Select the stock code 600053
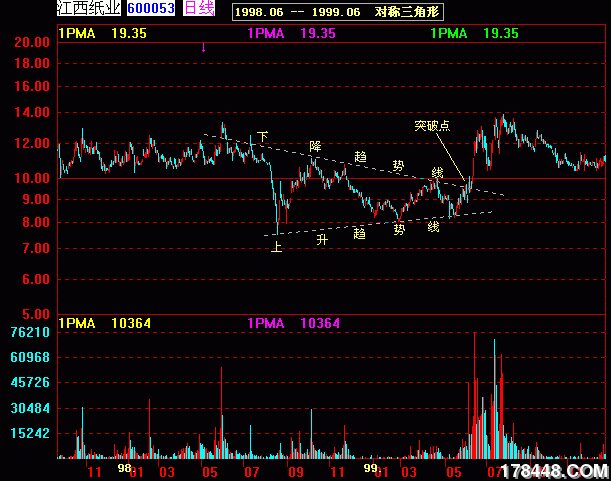 151,9
